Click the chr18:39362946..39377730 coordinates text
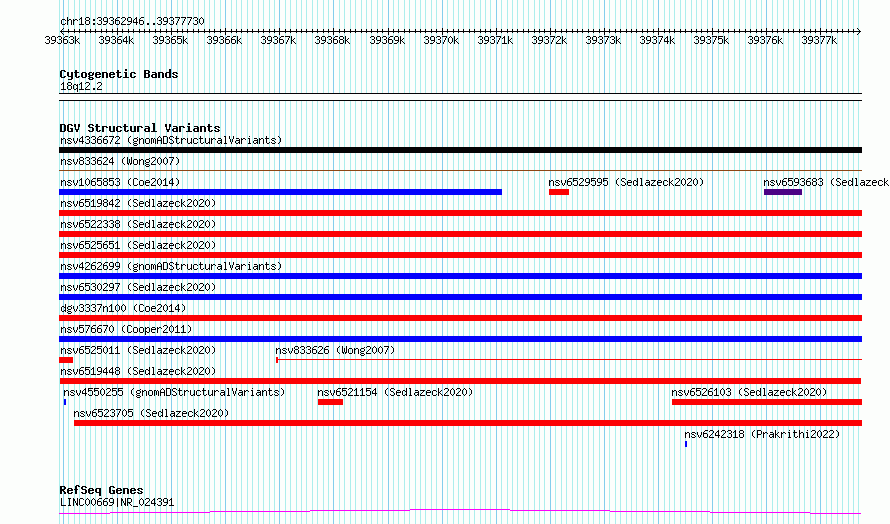The width and height of the screenshot is (890, 524). 132,21
